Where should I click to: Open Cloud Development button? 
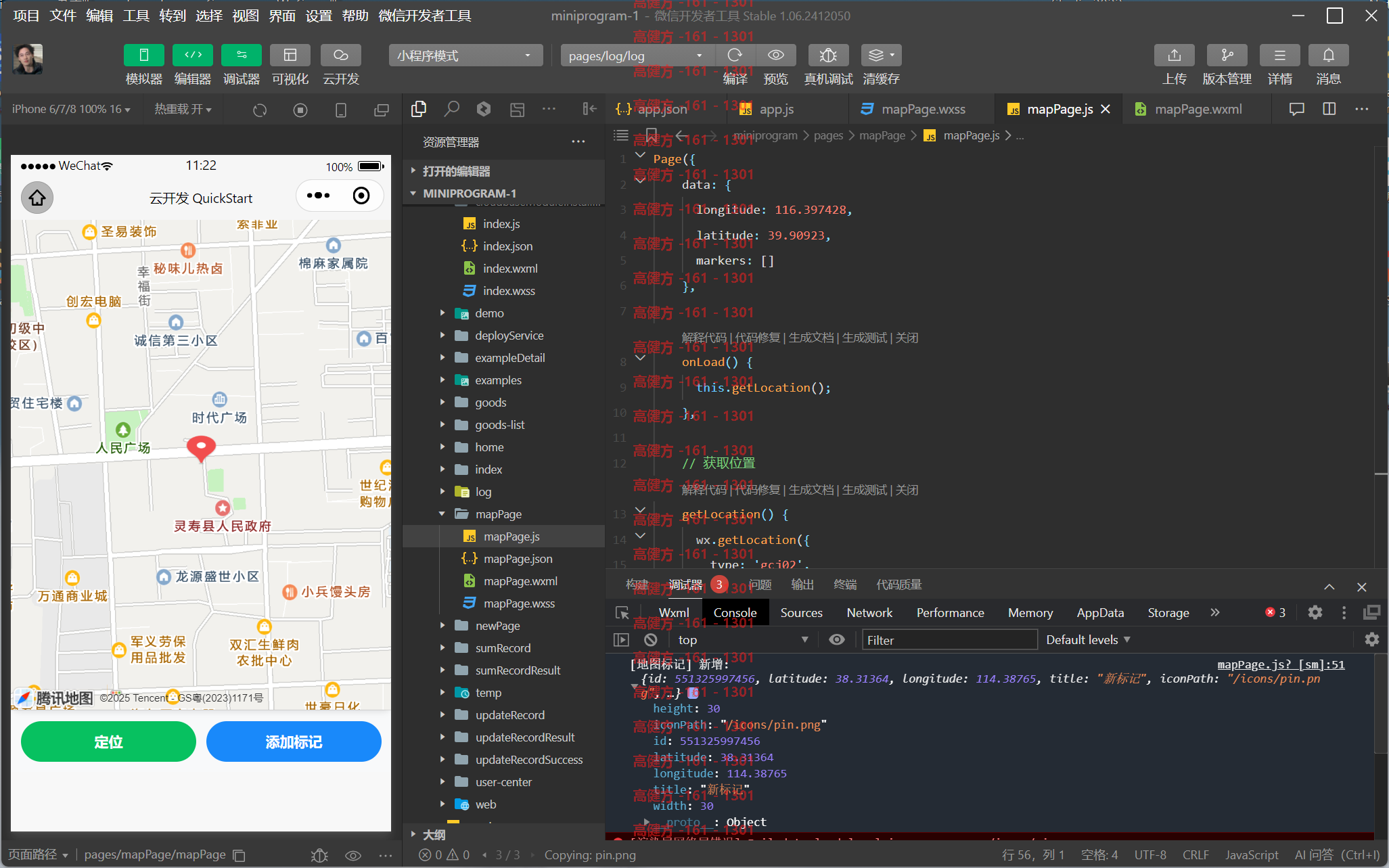pos(340,55)
